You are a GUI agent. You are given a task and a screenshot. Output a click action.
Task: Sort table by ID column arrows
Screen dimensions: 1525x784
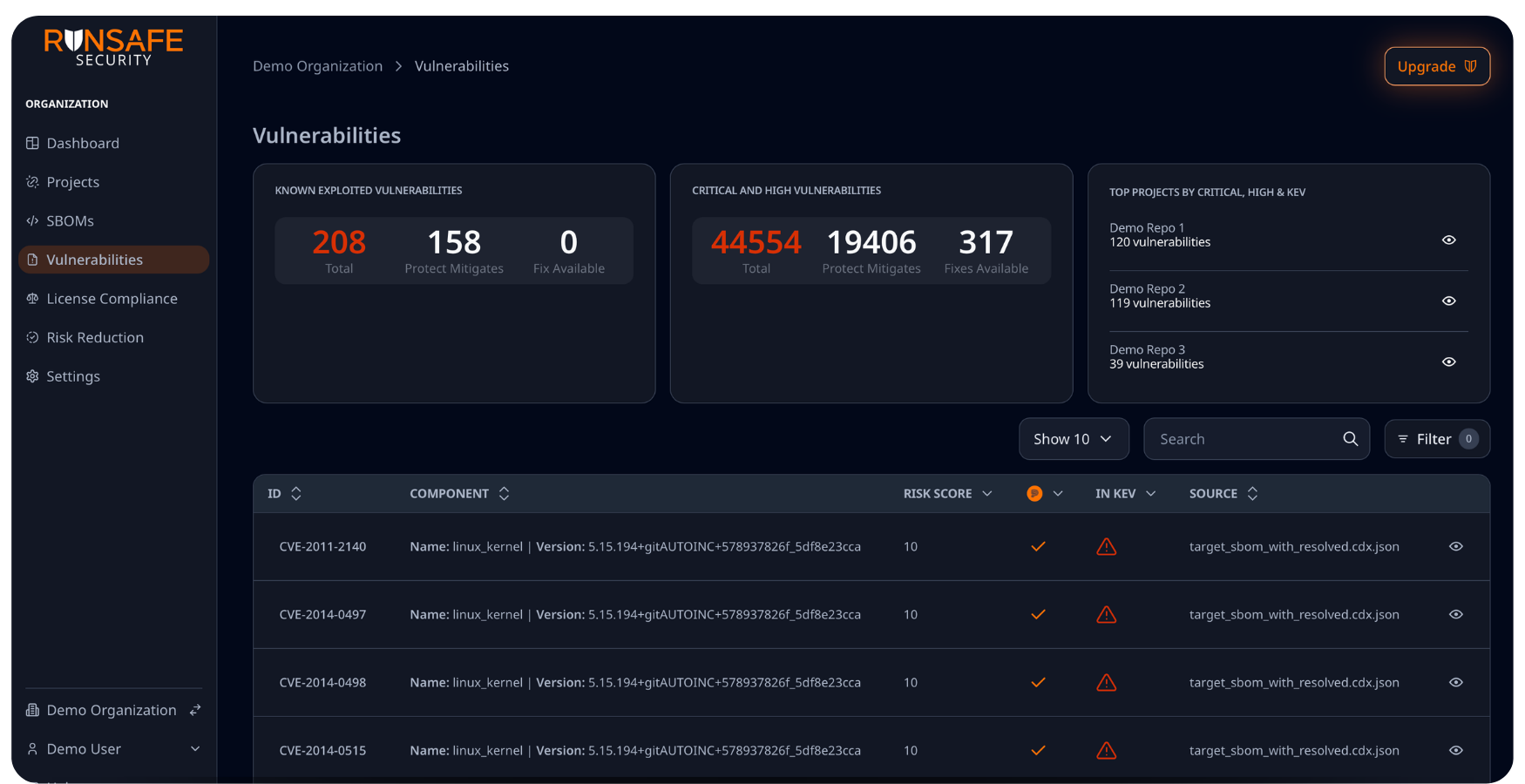[296, 494]
